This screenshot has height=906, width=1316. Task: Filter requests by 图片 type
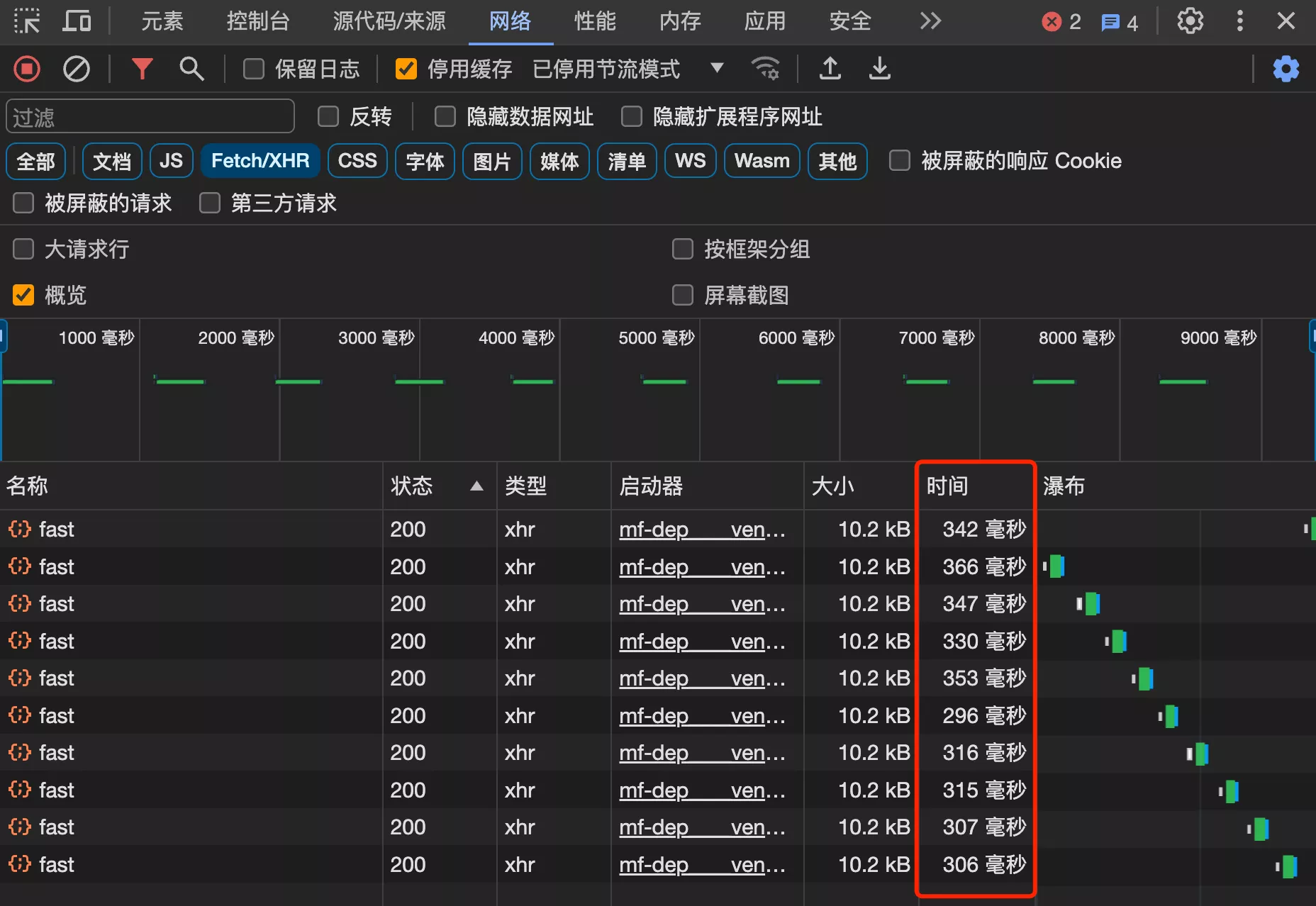click(492, 161)
